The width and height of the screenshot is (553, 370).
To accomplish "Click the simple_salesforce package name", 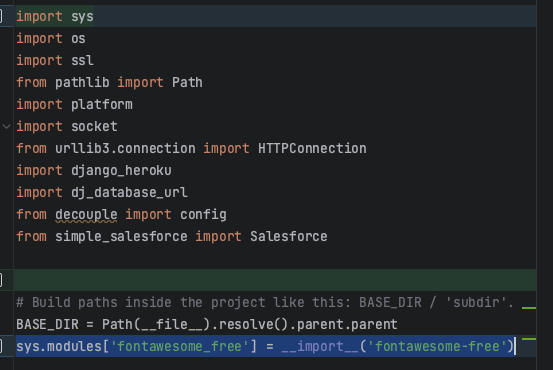I will [x=121, y=236].
